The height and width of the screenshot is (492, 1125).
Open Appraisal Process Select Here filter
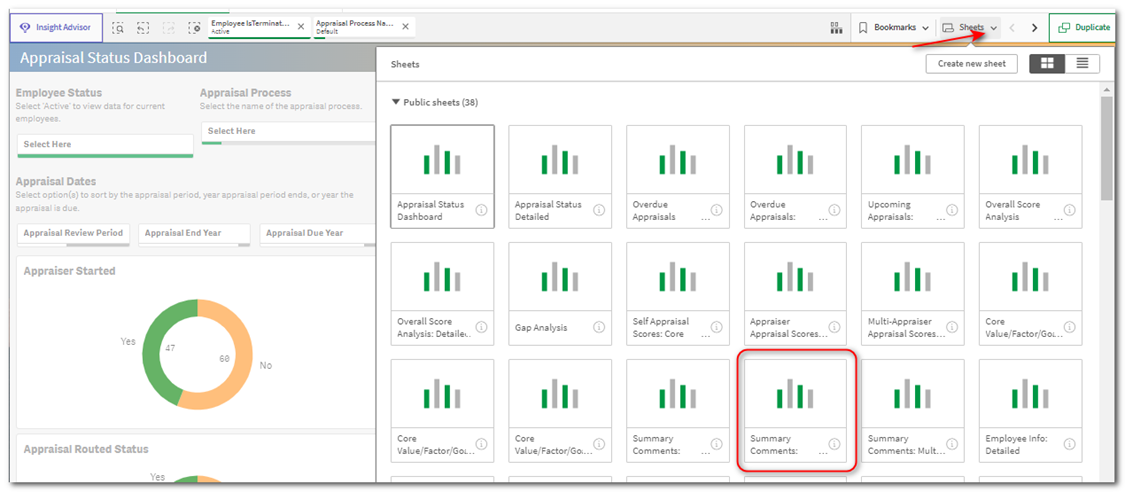288,132
